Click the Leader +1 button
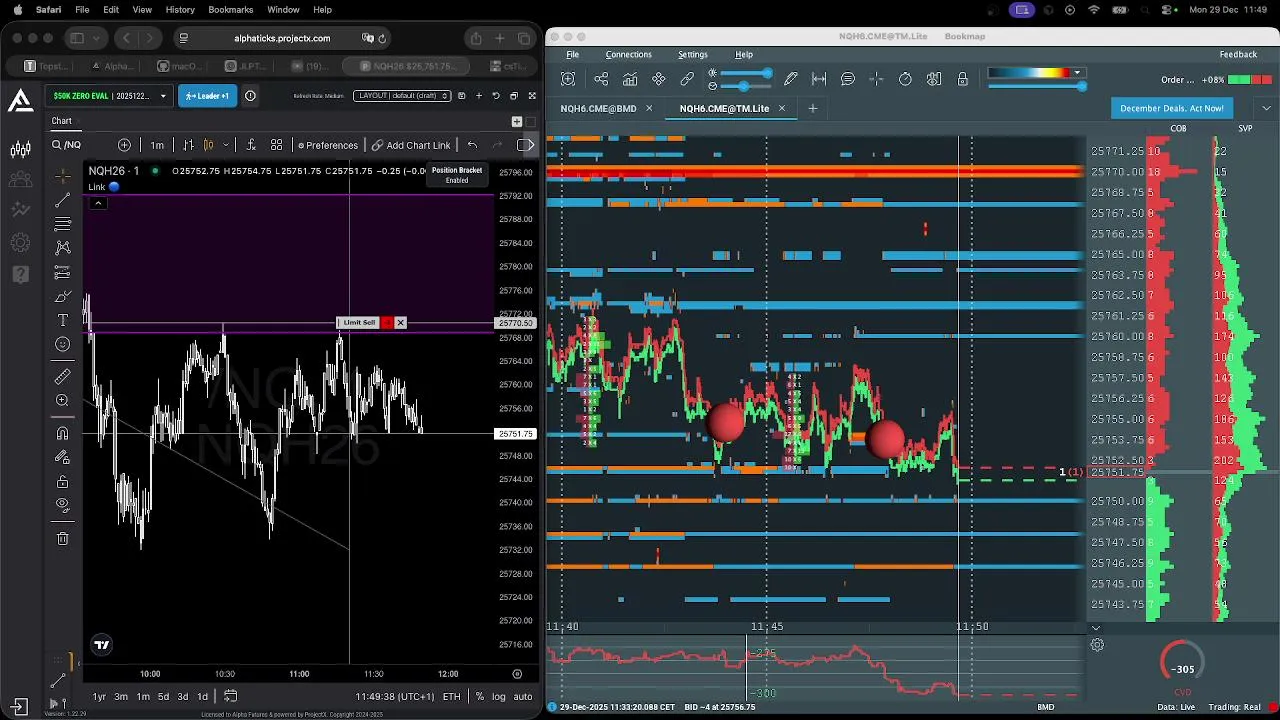Image resolution: width=1280 pixels, height=720 pixels. [207, 96]
